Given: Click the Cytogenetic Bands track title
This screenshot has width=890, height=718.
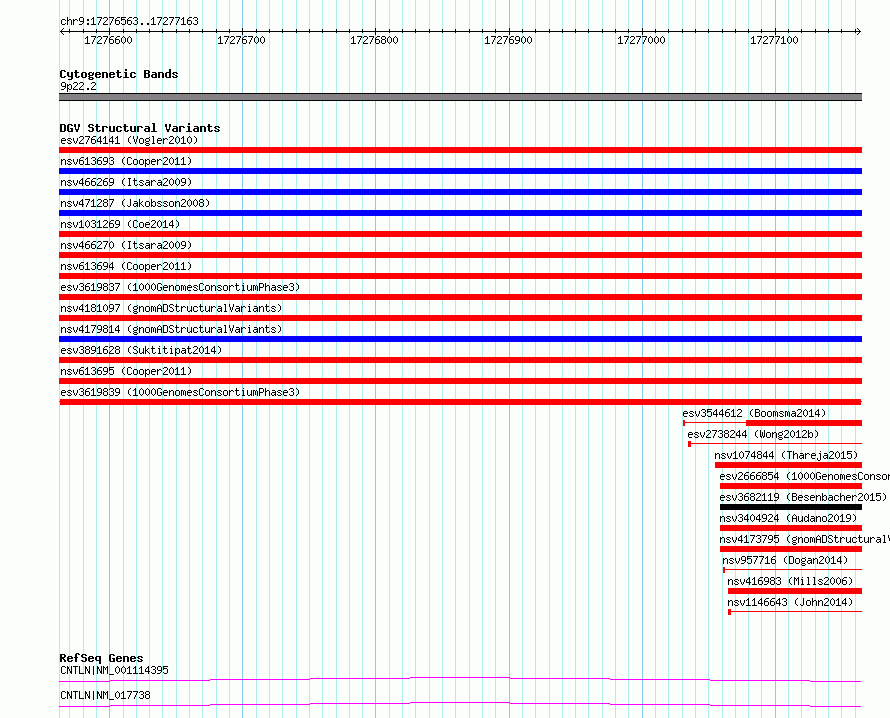Looking at the screenshot, I should coord(119,74).
